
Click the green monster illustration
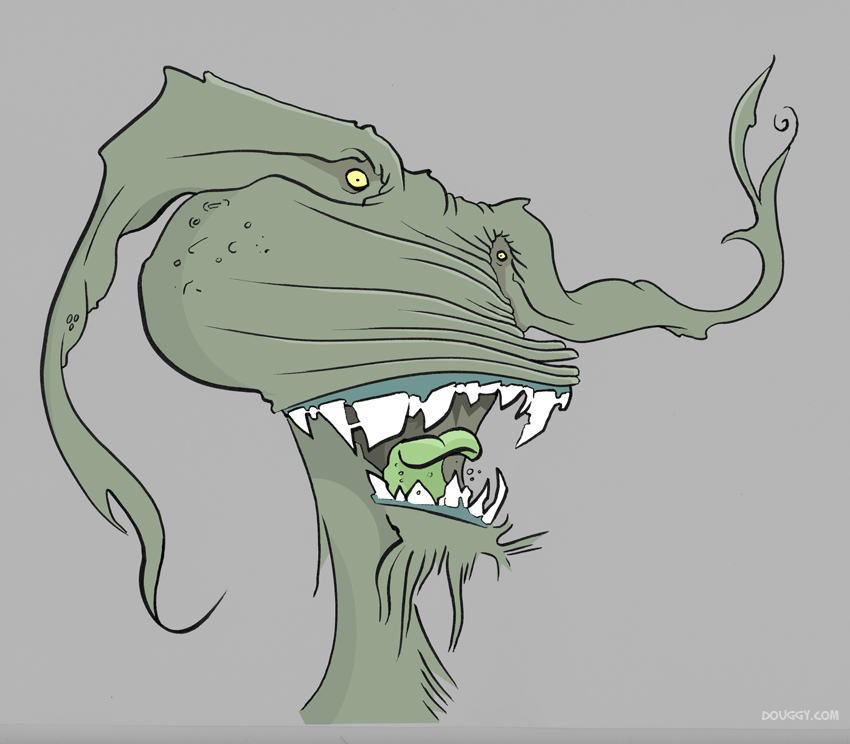418,389
